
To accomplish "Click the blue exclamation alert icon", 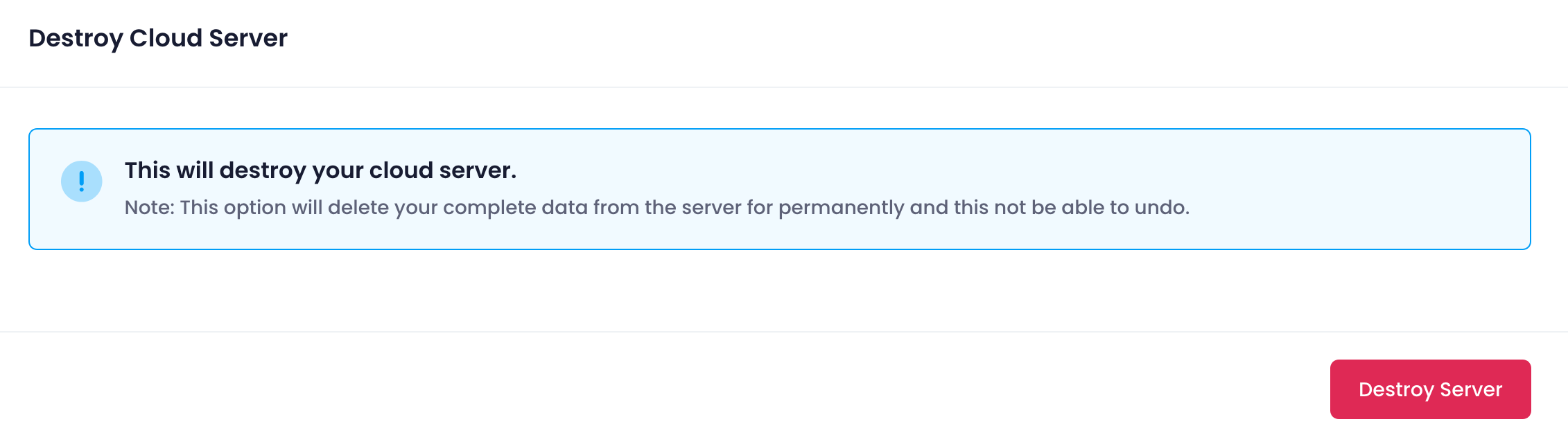I will pyautogui.click(x=82, y=182).
